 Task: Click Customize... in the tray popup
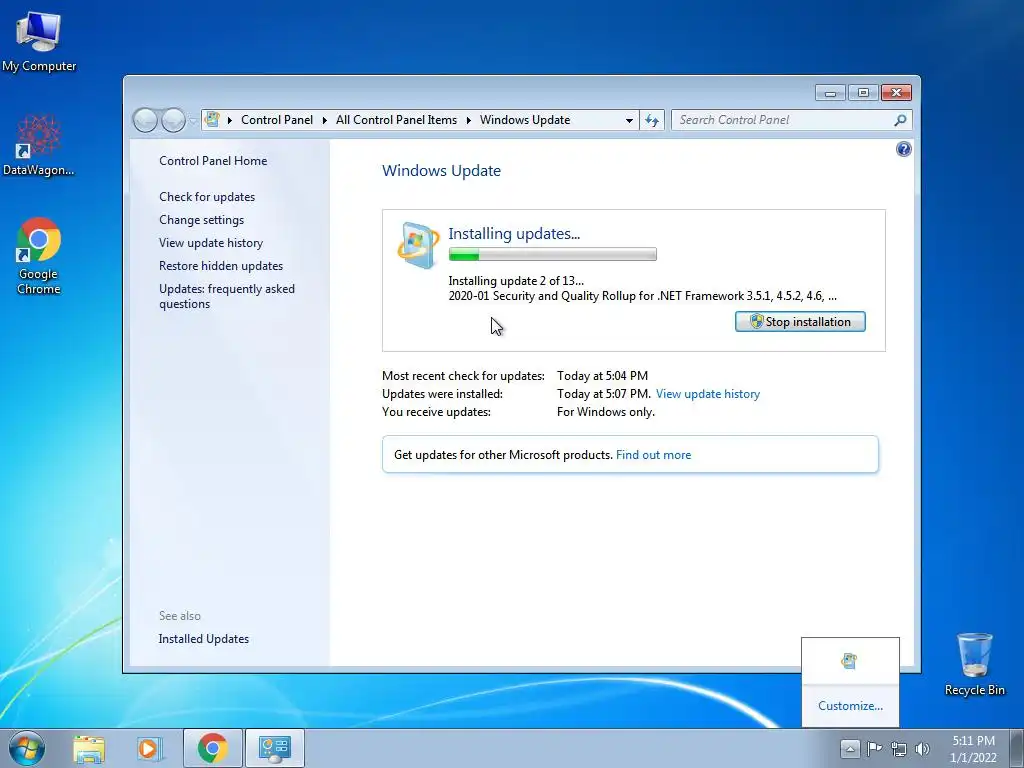(850, 706)
